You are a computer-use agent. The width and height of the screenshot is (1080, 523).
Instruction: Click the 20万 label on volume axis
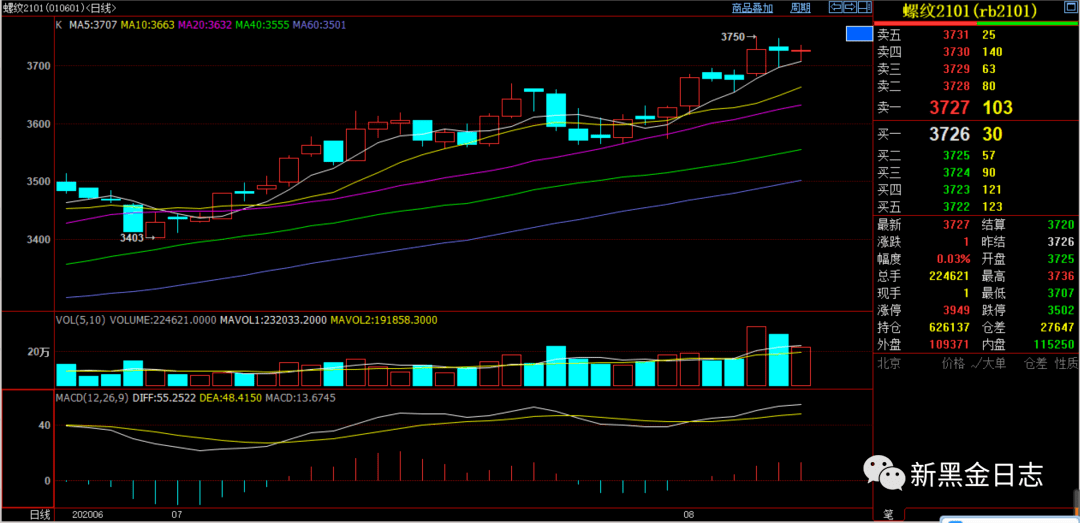38,352
